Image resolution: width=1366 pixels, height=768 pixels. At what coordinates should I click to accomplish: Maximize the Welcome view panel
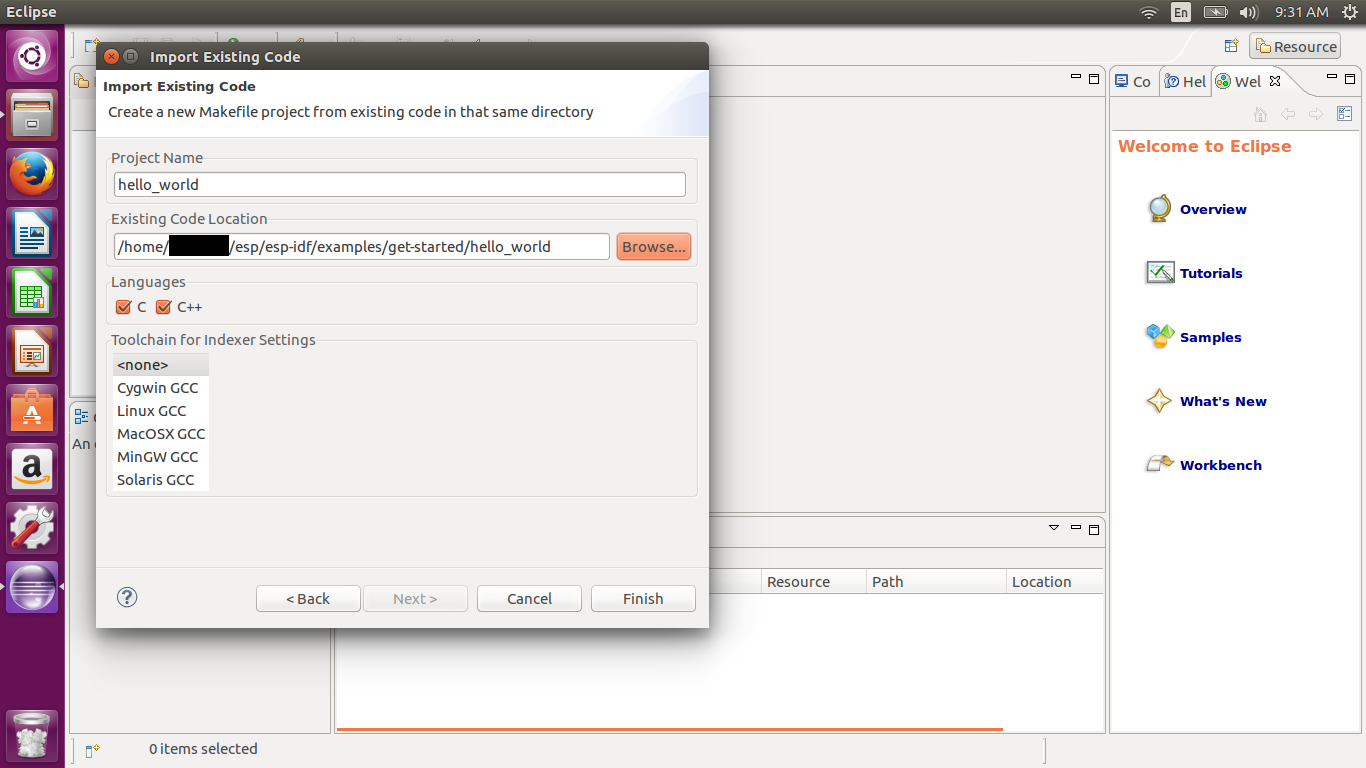tap(1350, 79)
